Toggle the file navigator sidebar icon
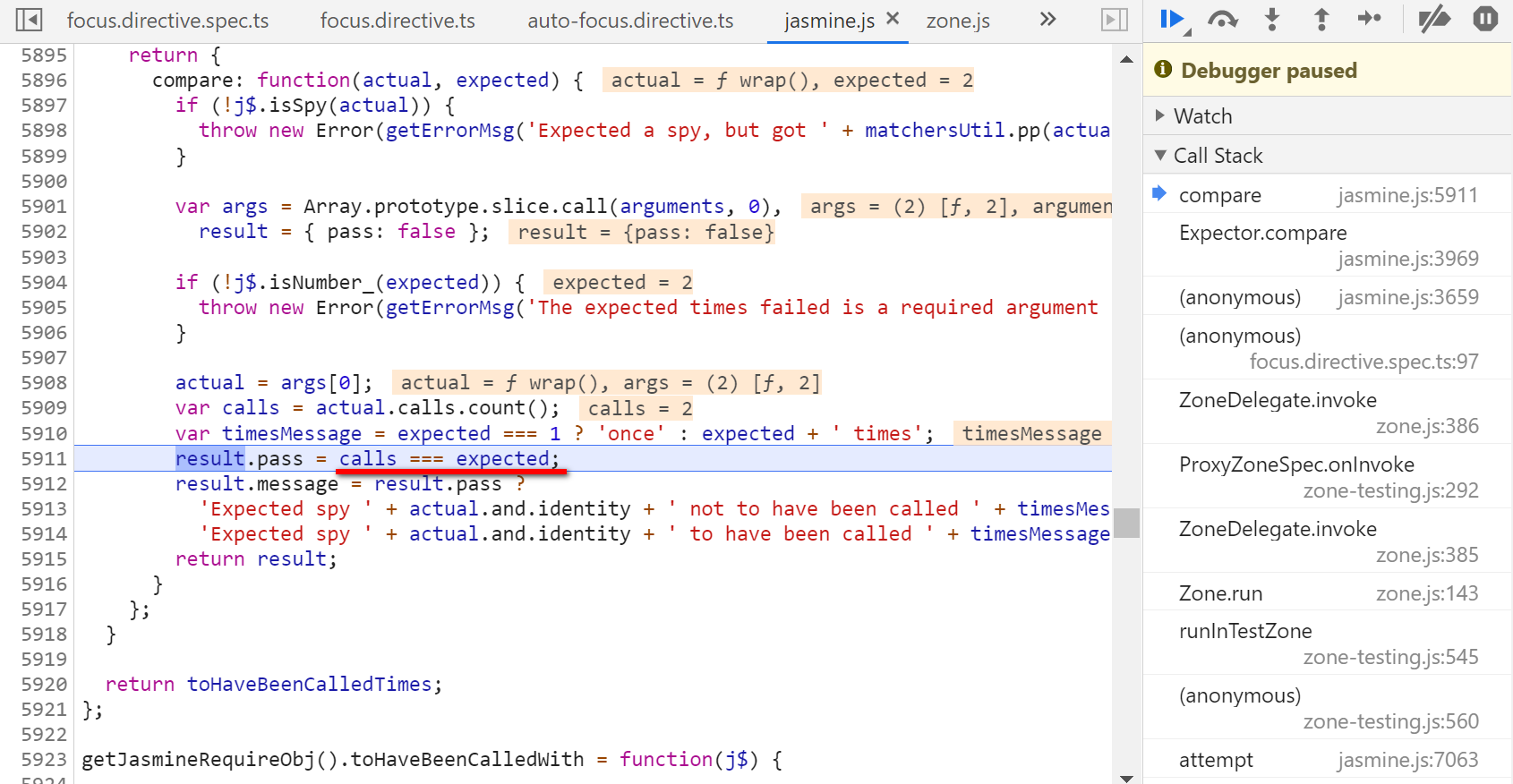Image resolution: width=1513 pixels, height=784 pixels. 29,20
